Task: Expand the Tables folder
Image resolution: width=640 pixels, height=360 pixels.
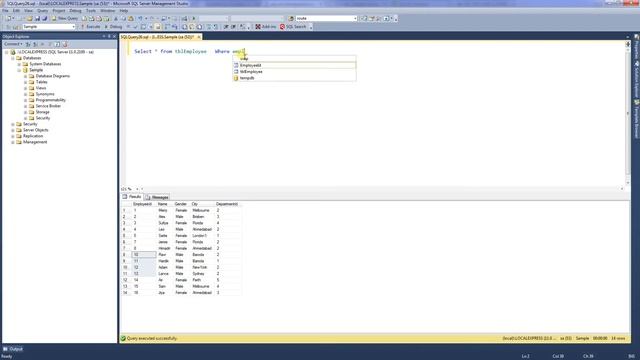Action: tap(25, 82)
